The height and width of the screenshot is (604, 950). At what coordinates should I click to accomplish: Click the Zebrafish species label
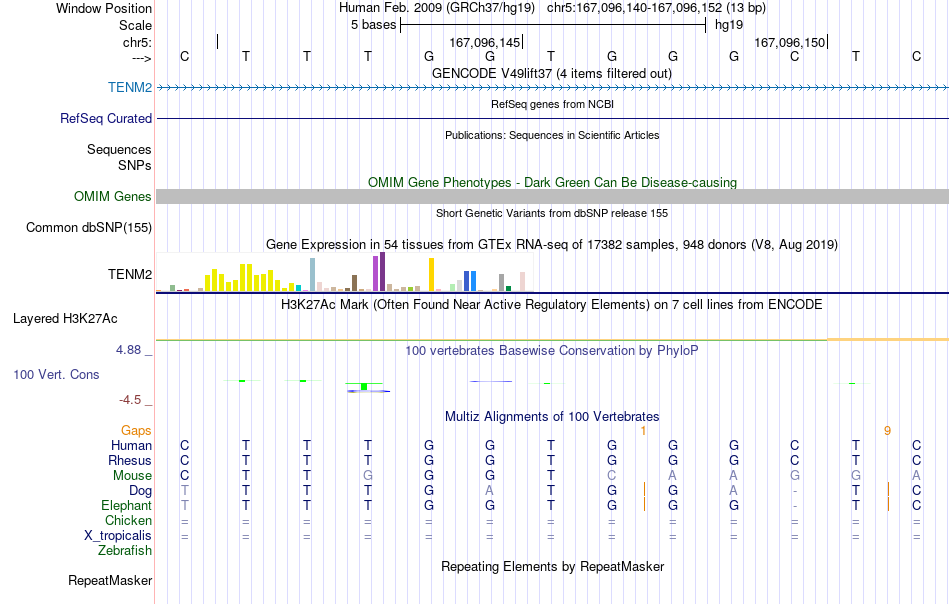point(125,551)
